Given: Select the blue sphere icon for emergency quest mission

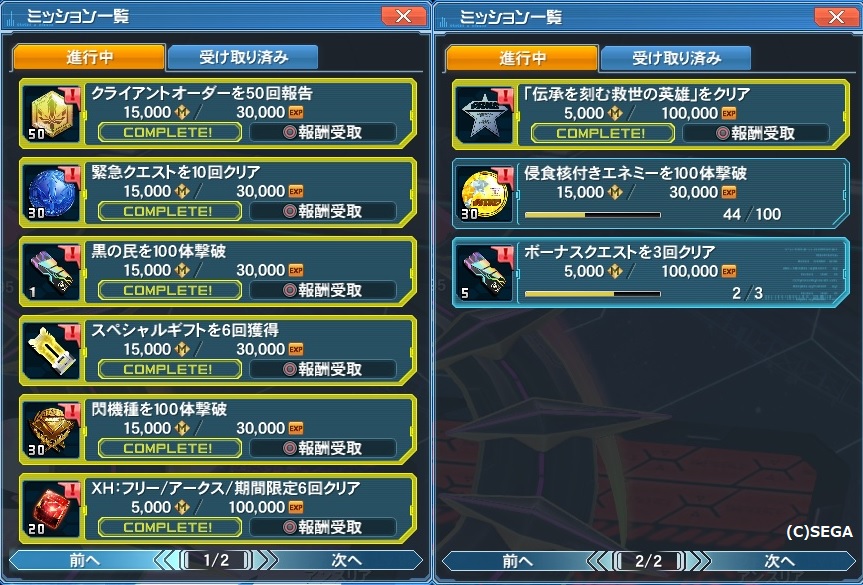Looking at the screenshot, I should (51, 193).
